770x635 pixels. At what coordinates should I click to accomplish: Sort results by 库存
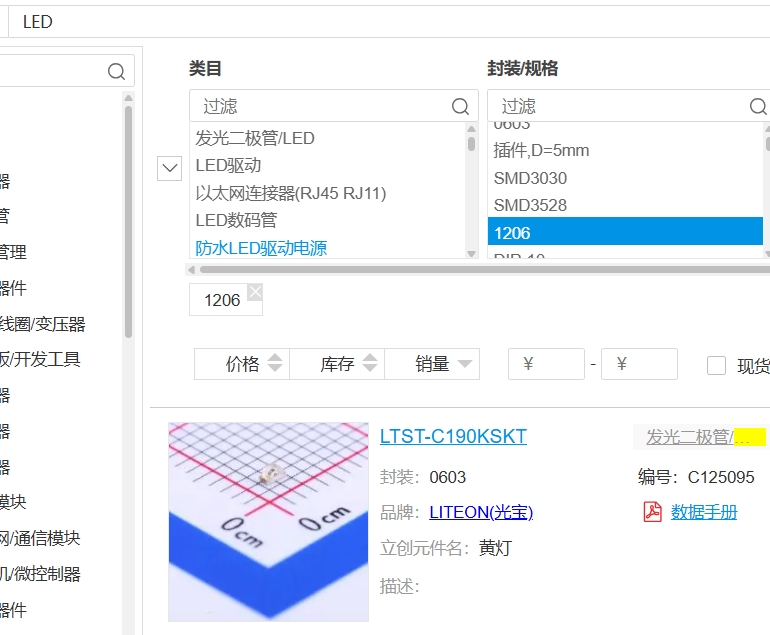pos(337,364)
